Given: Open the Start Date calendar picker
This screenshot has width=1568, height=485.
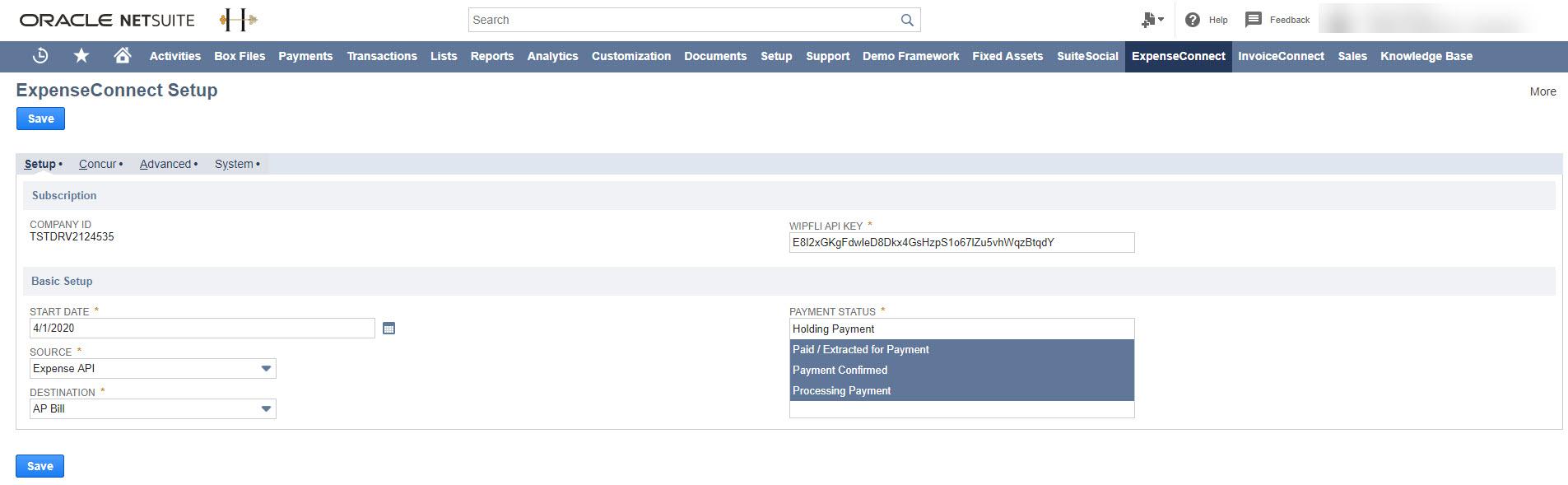Looking at the screenshot, I should tap(389, 329).
